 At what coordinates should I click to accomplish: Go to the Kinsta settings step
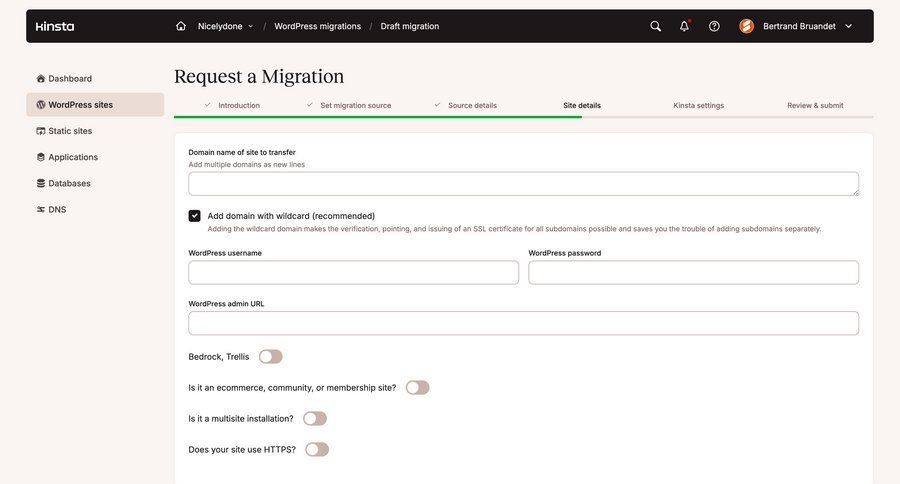(x=698, y=105)
